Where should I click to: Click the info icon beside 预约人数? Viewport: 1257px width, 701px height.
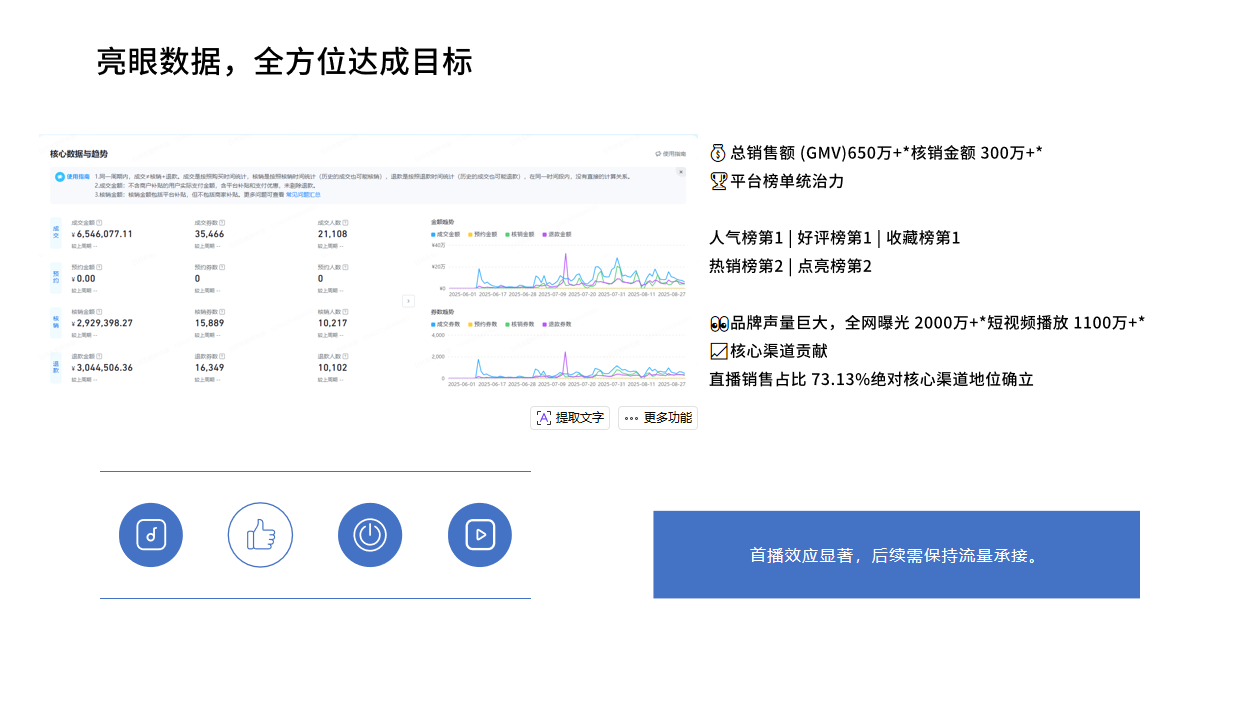click(x=345, y=267)
